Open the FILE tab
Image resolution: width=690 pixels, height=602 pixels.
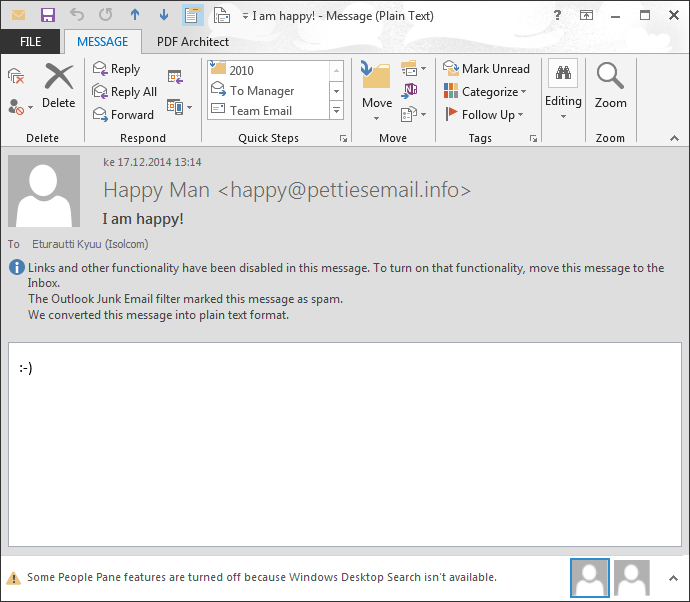click(30, 42)
